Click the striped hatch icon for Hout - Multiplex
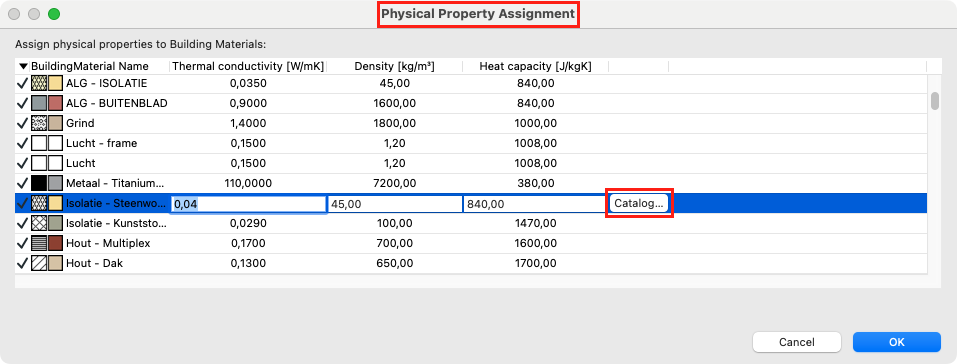The width and height of the screenshot is (957, 364). 39,243
